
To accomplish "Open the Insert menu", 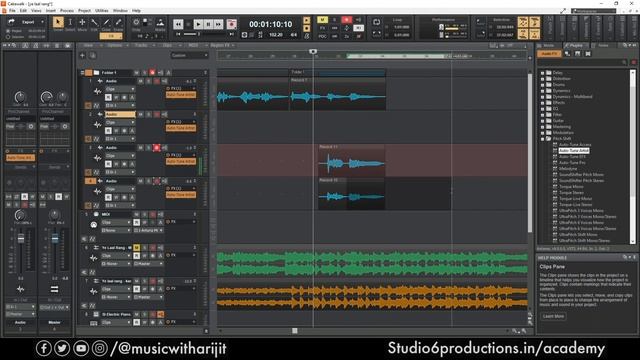I will click(51, 10).
